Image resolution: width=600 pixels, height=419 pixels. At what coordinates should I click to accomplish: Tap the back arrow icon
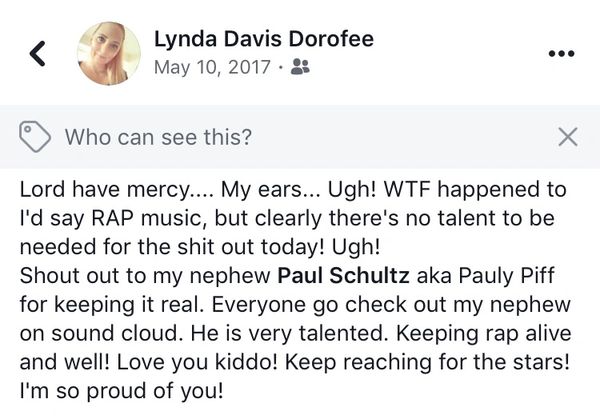[x=38, y=53]
